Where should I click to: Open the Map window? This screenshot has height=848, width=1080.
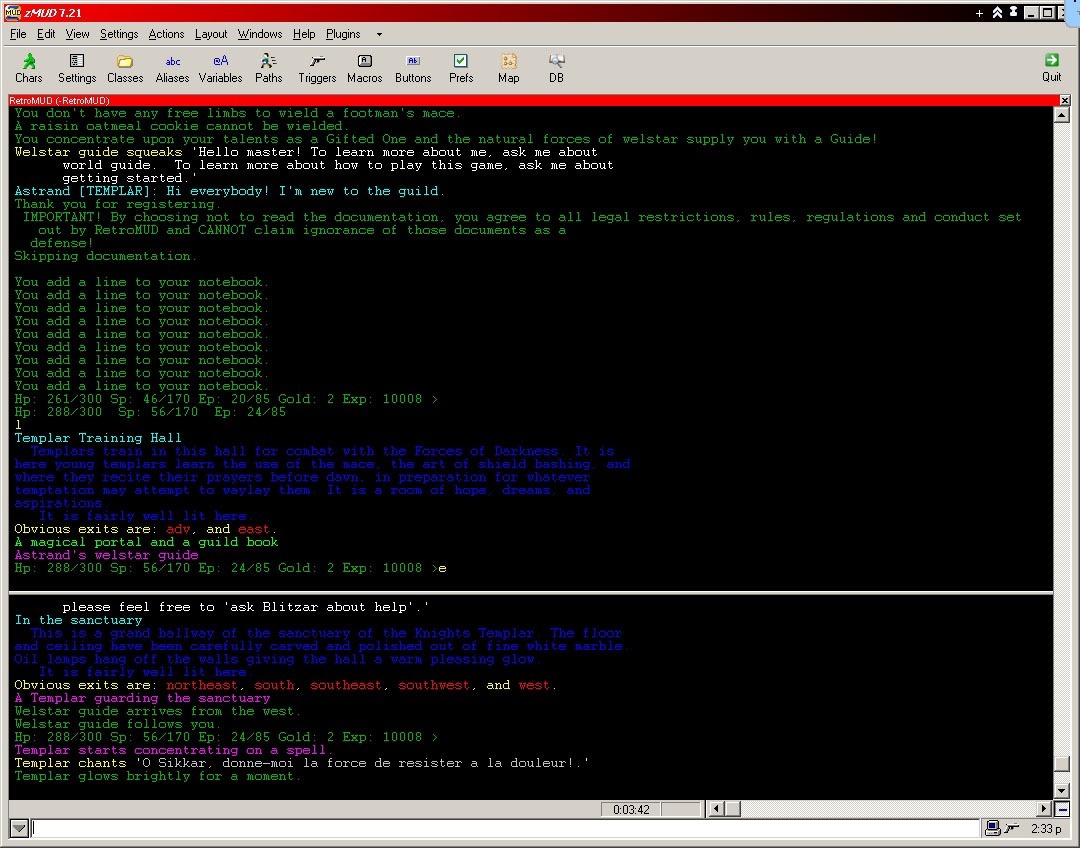(508, 68)
